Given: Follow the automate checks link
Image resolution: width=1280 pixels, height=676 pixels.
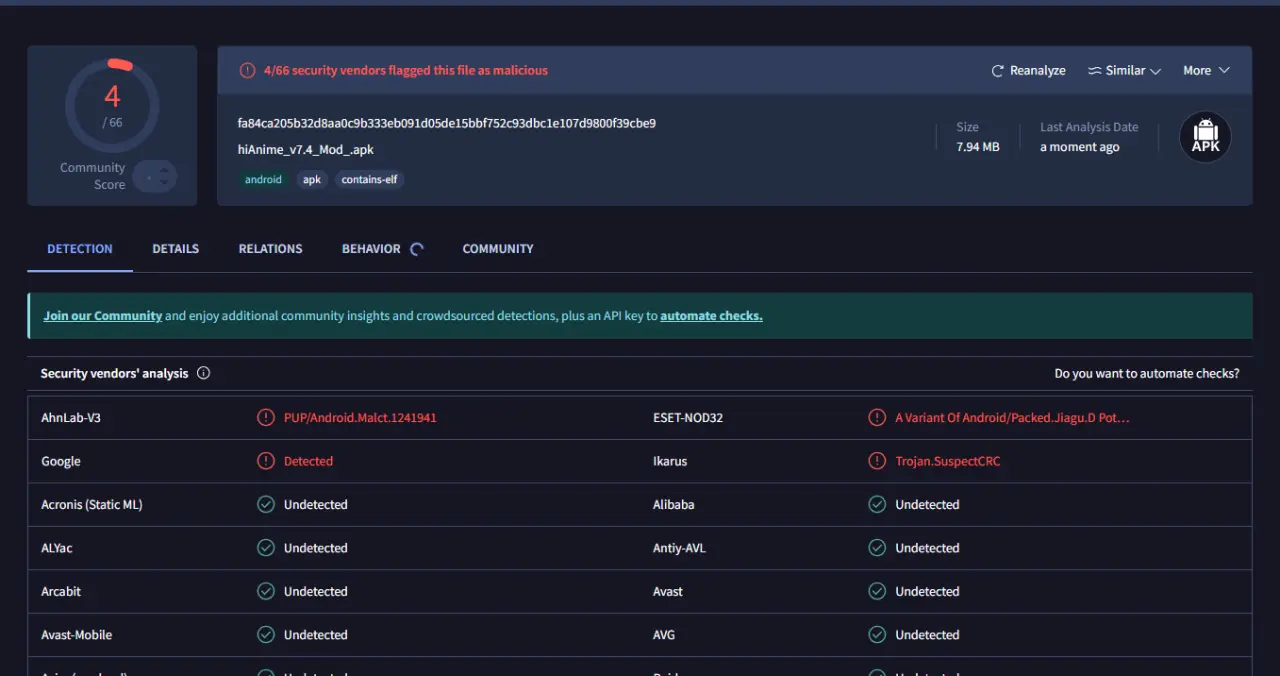Looking at the screenshot, I should (x=711, y=316).
